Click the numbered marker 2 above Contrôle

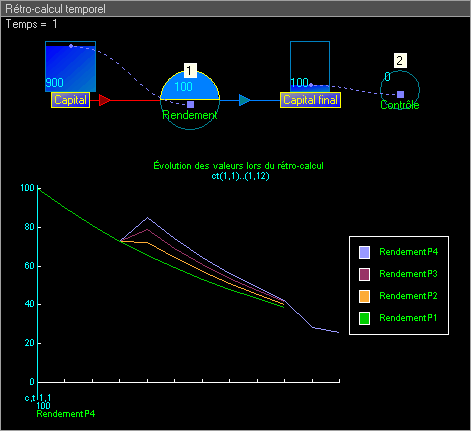(400, 61)
